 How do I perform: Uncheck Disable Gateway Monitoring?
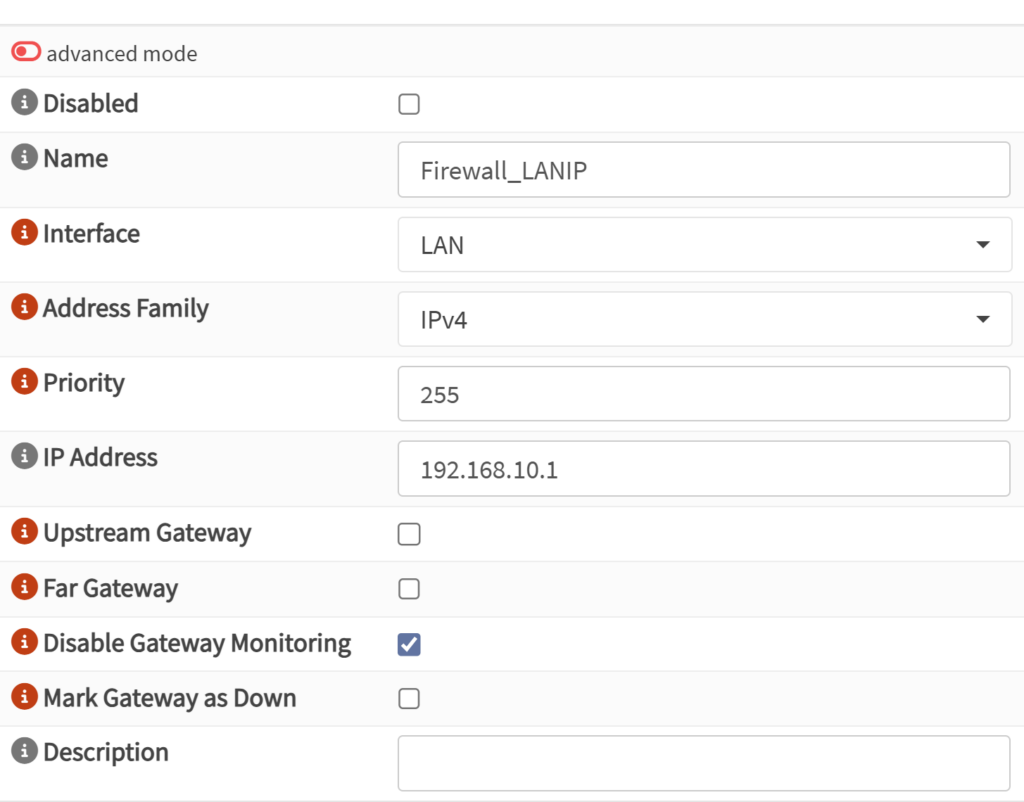tap(409, 644)
